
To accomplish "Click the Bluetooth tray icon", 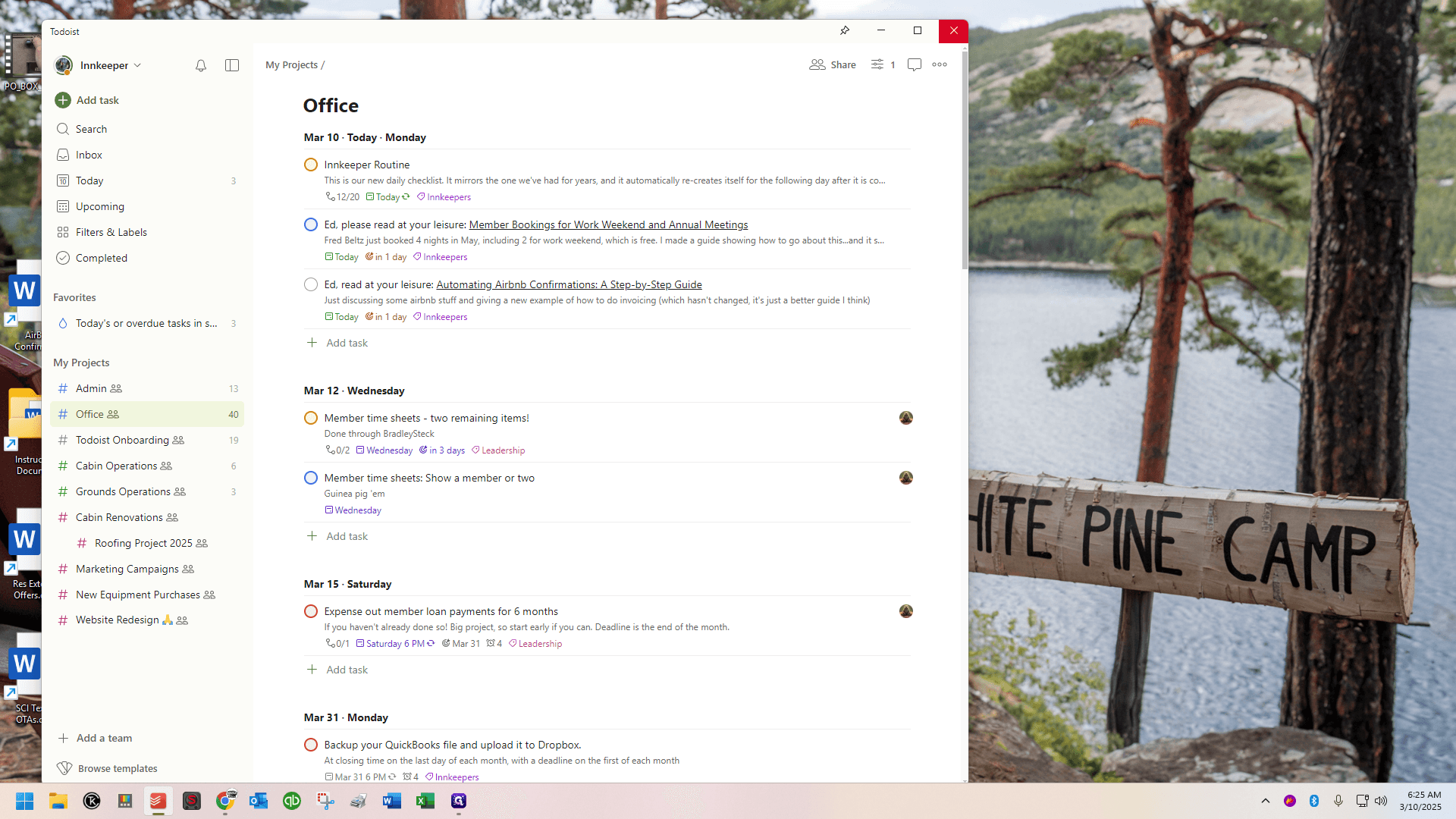I will point(1314,801).
